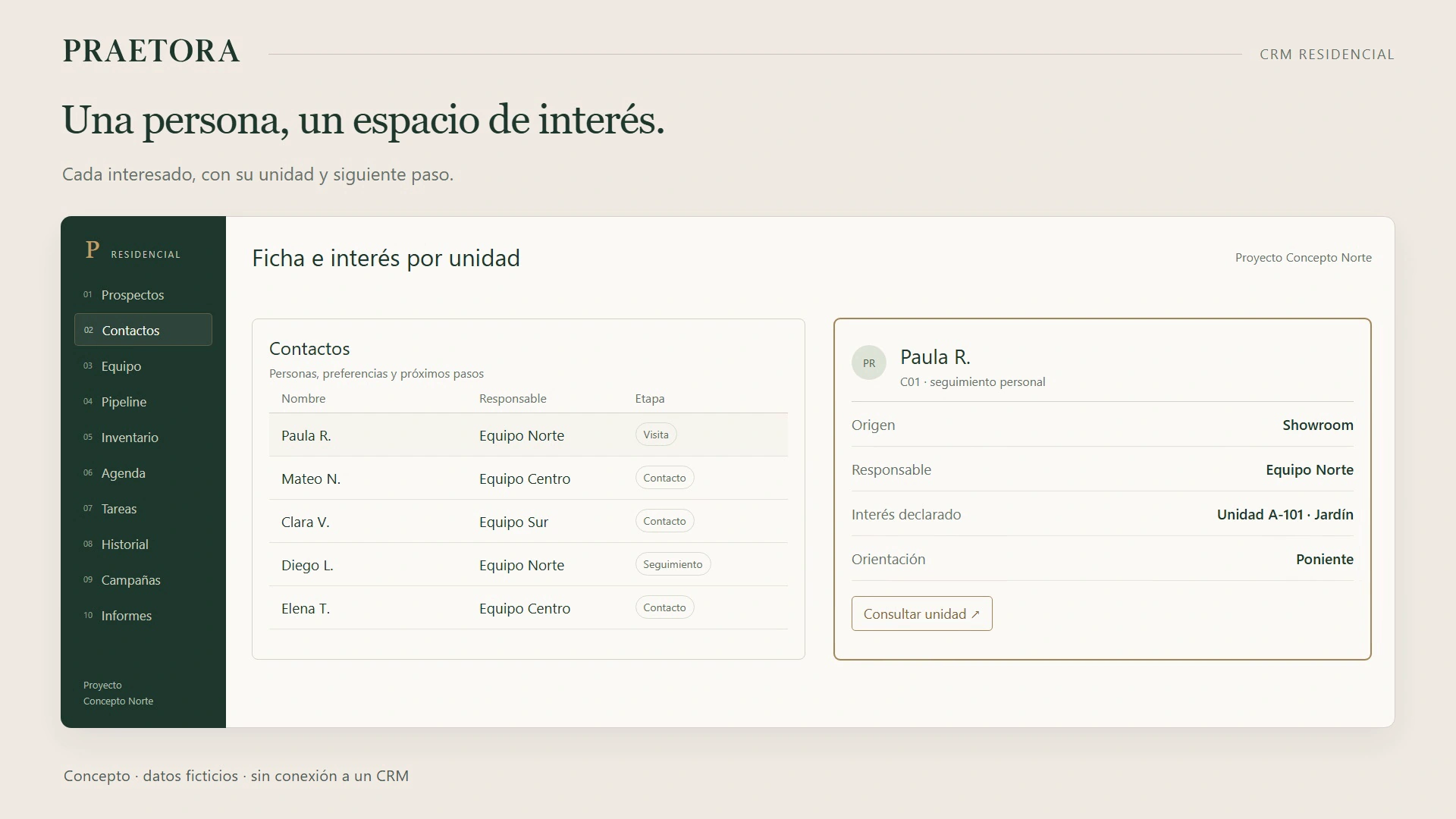Click Proyecto Concepto Norte in sidebar footer
This screenshot has width=1456, height=819.
(x=118, y=693)
